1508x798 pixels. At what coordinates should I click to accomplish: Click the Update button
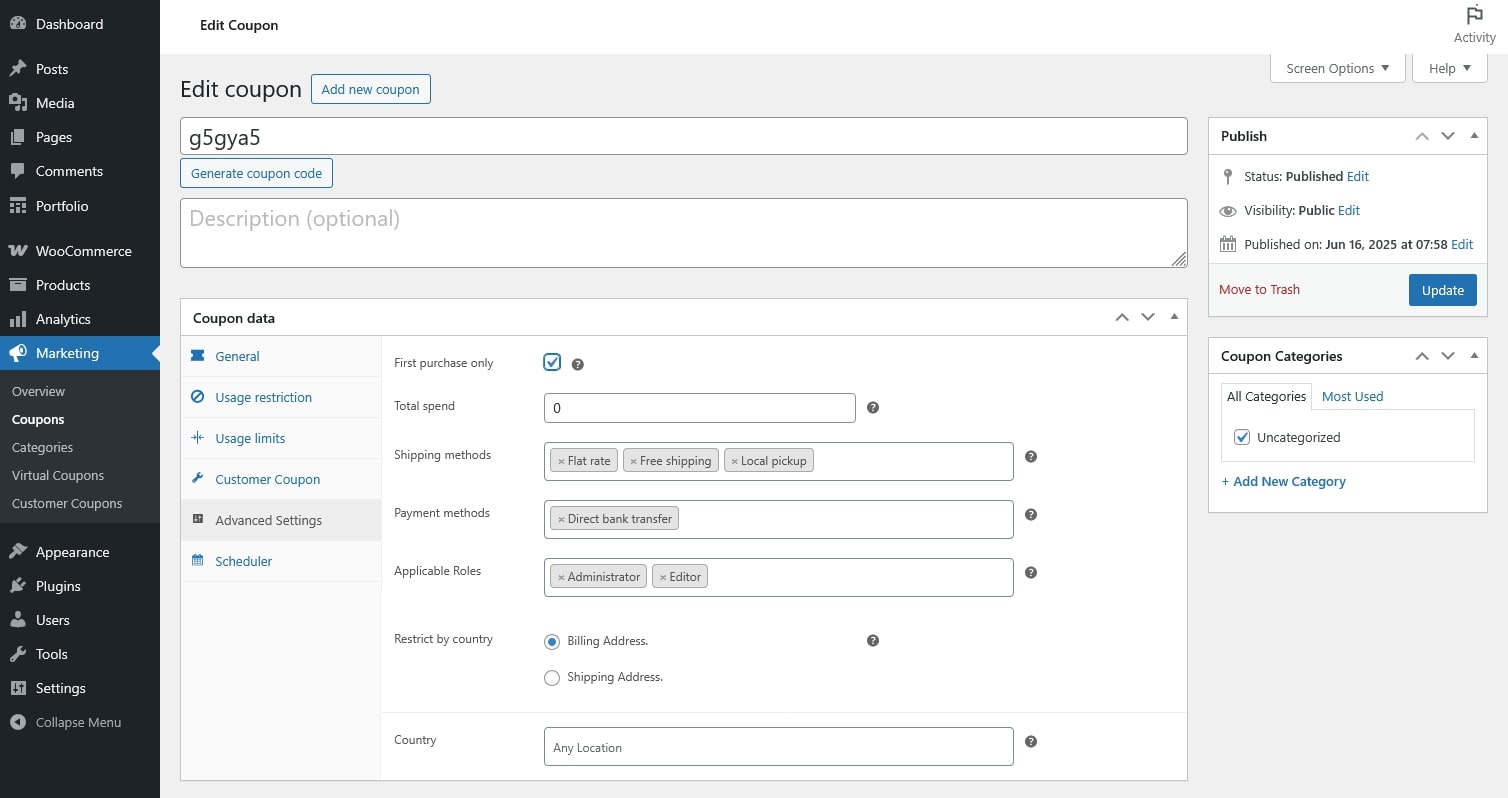click(1442, 290)
